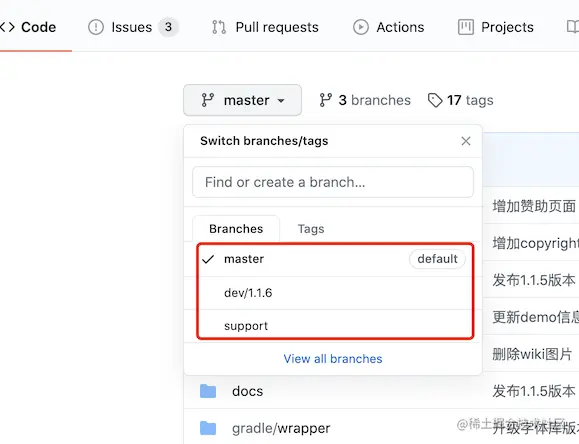Open docs row commit message 发布1.1.5版本
The image size is (579, 444).
pos(534,391)
